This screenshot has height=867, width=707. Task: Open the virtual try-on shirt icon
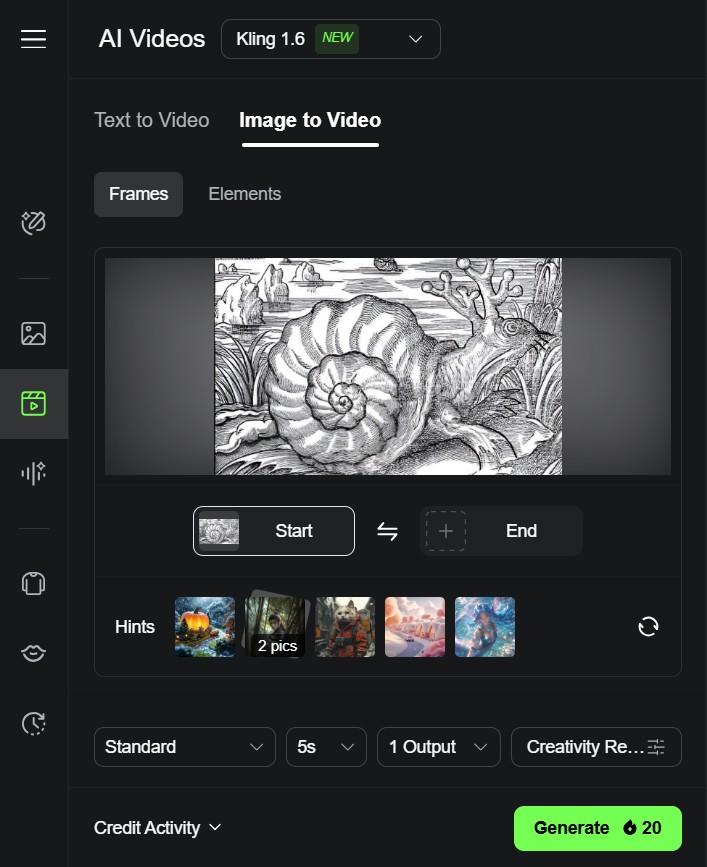click(34, 583)
